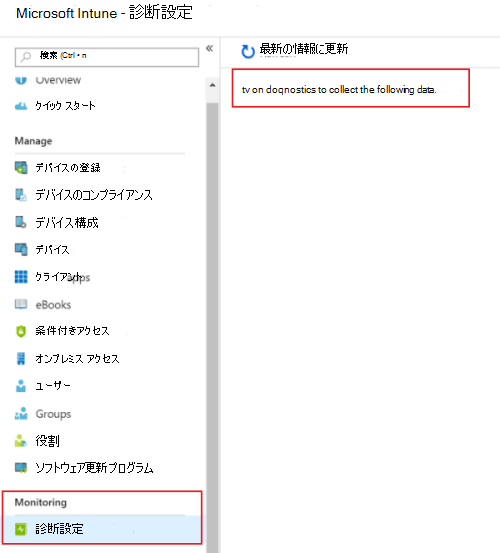Click the クイック スタート cloud icon
Screen dimensions: 500x553
click(x=21, y=105)
